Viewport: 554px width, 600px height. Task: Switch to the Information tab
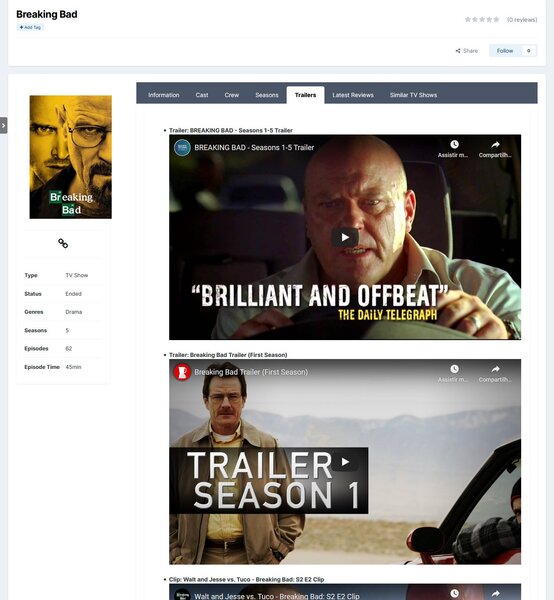[x=164, y=95]
